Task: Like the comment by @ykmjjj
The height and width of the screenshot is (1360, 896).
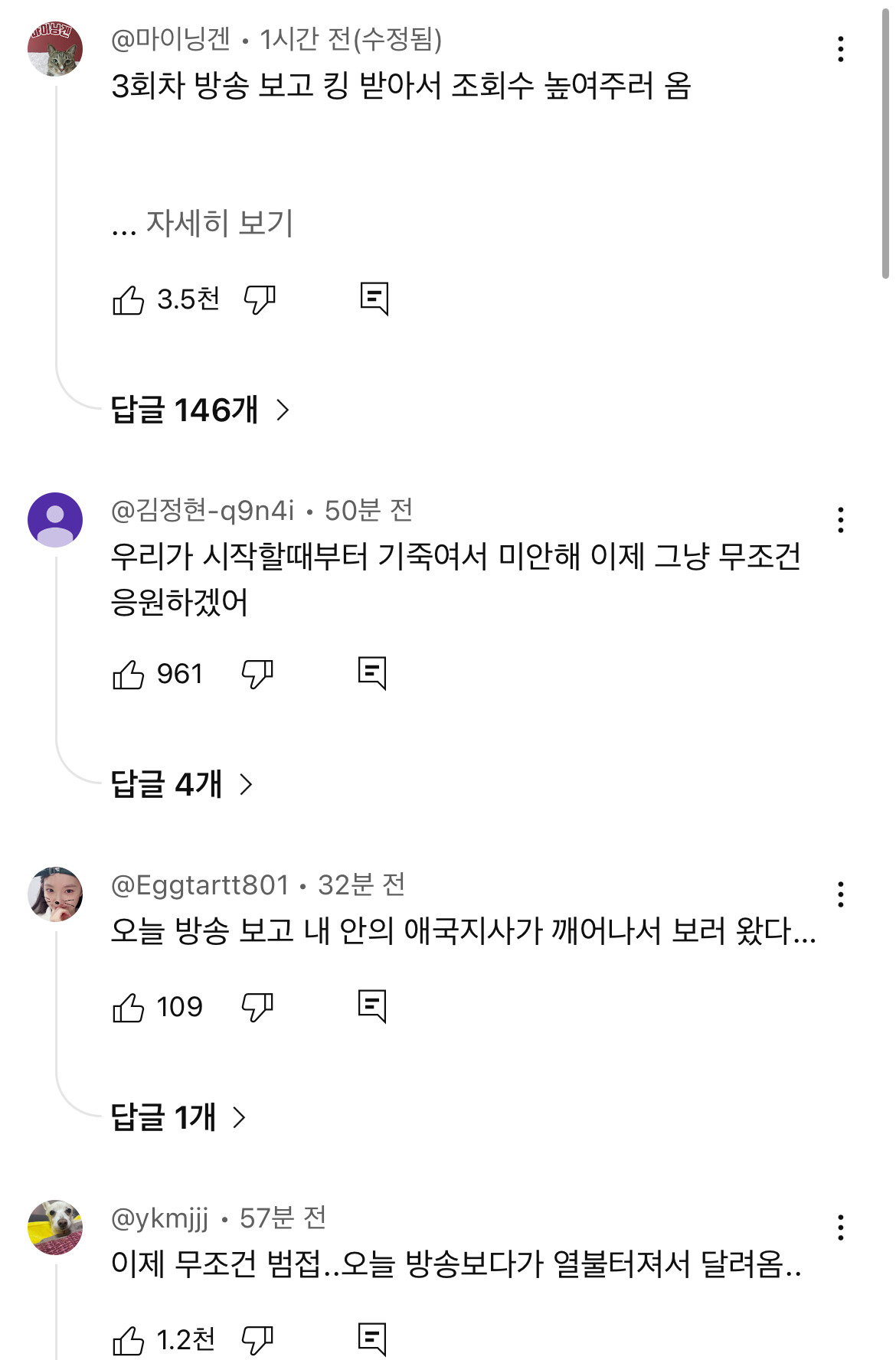Action: click(128, 1341)
